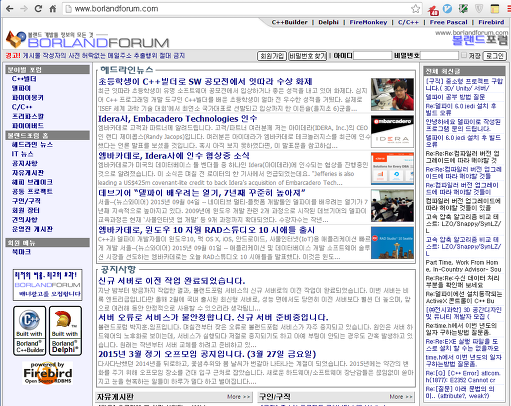Open headline about elementary student C++Builder award

205,82
